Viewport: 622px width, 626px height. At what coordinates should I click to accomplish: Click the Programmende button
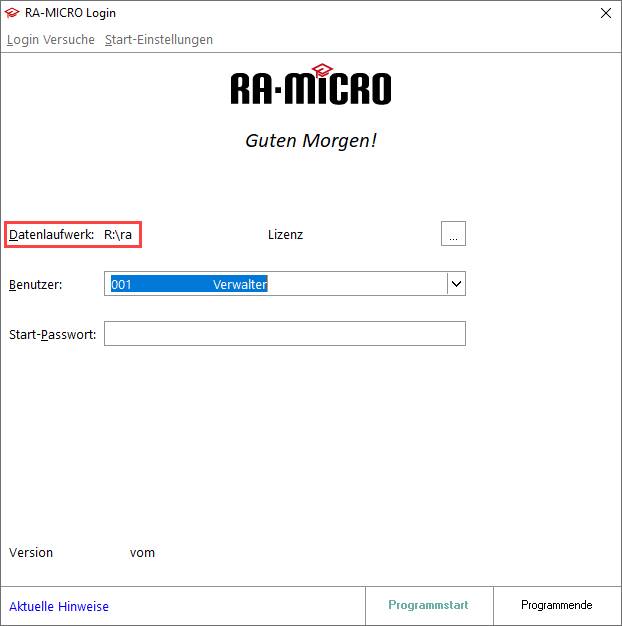[557, 606]
